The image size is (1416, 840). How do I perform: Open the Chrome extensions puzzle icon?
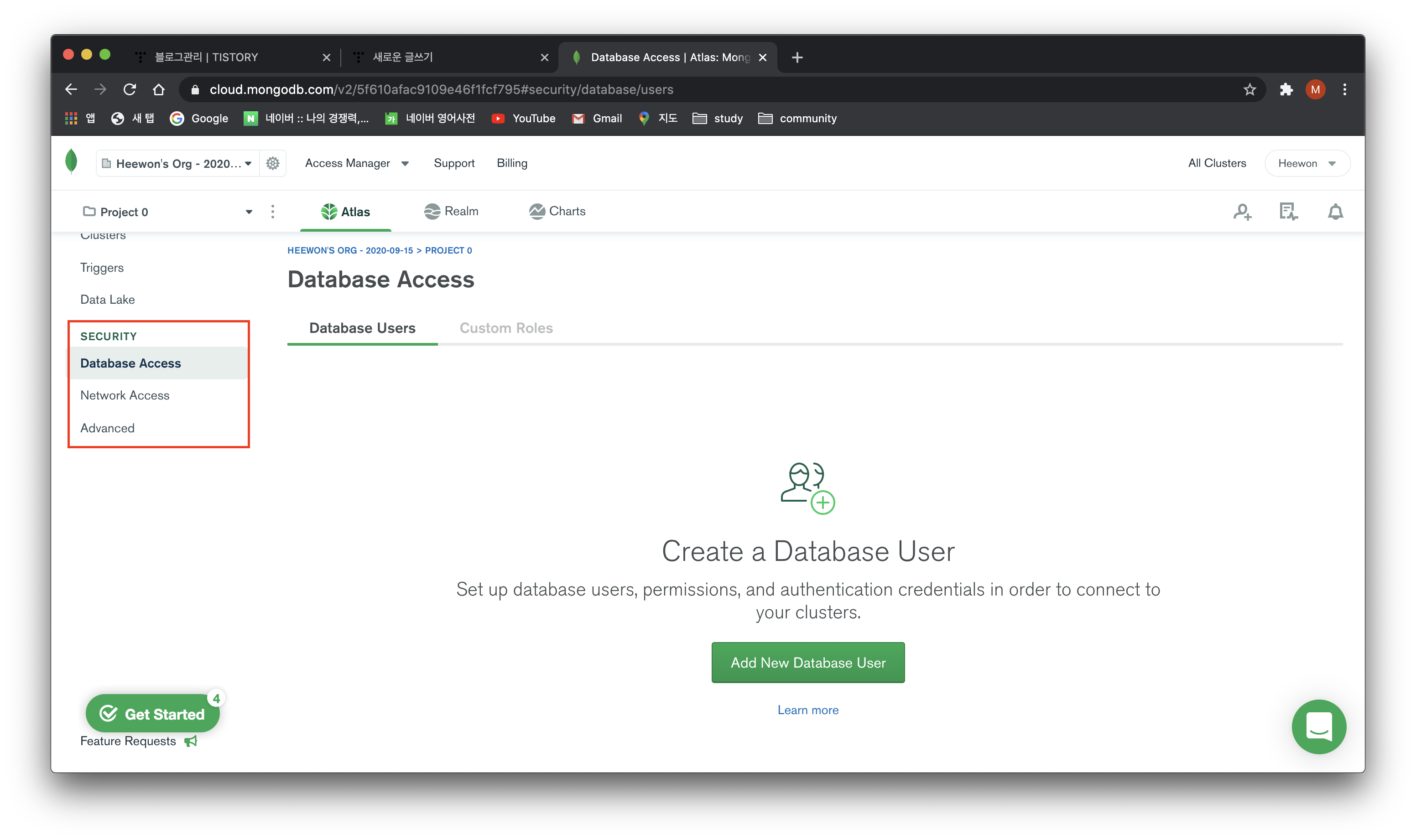coord(1286,89)
